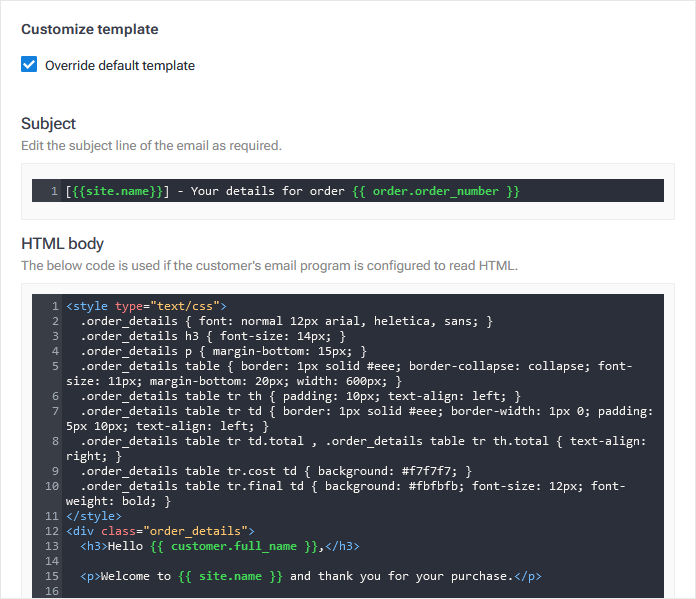The height and width of the screenshot is (599, 696).
Task: Click the div class="order_details" line
Action: pos(160,531)
